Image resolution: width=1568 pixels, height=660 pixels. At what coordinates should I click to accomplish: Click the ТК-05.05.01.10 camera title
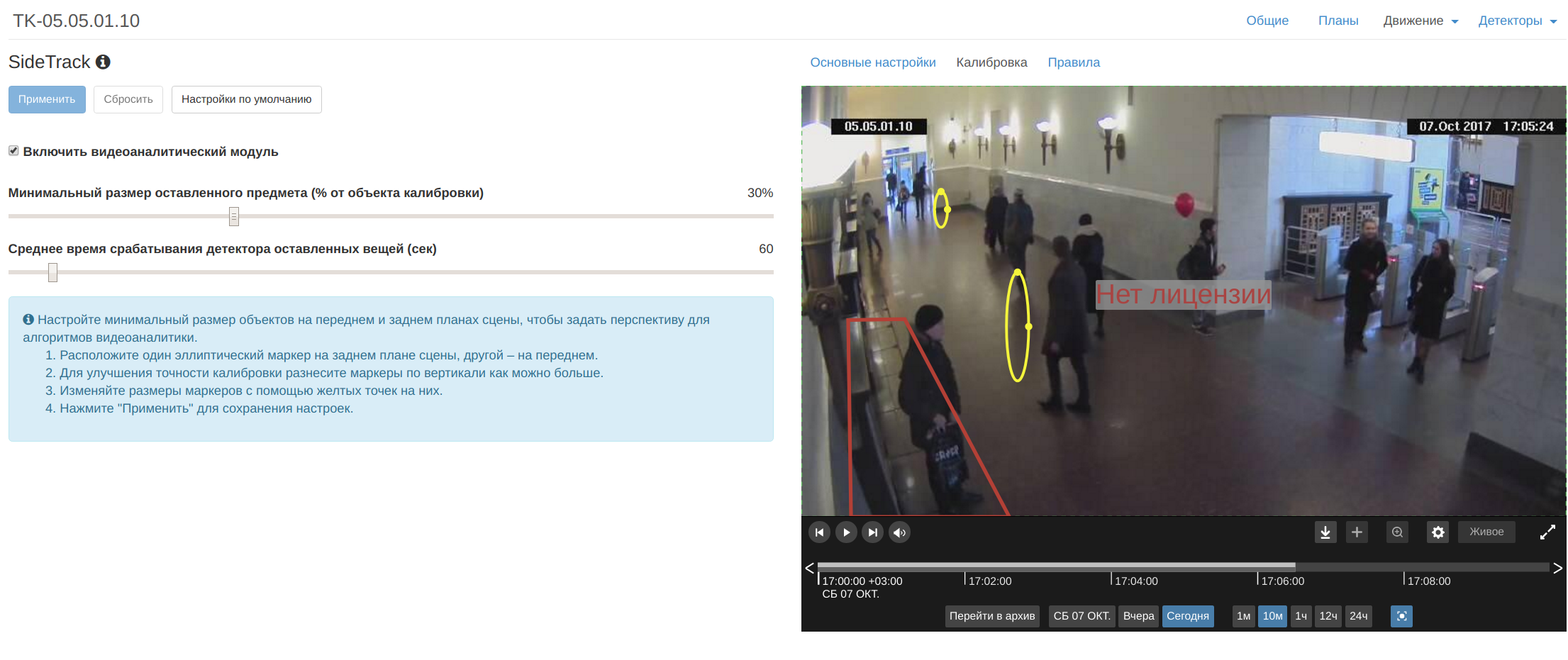77,21
